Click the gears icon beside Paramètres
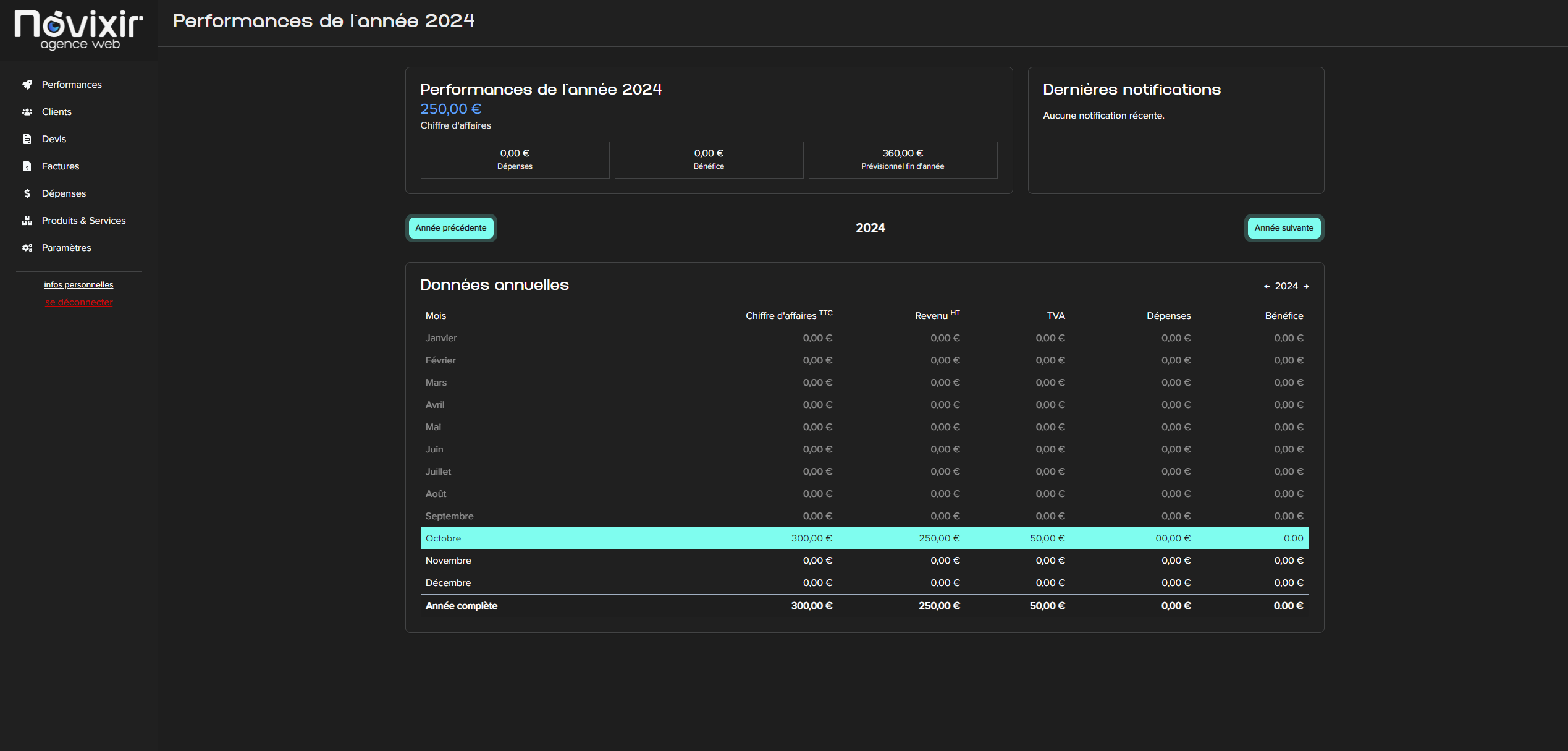The width and height of the screenshot is (1568, 751). [x=27, y=248]
